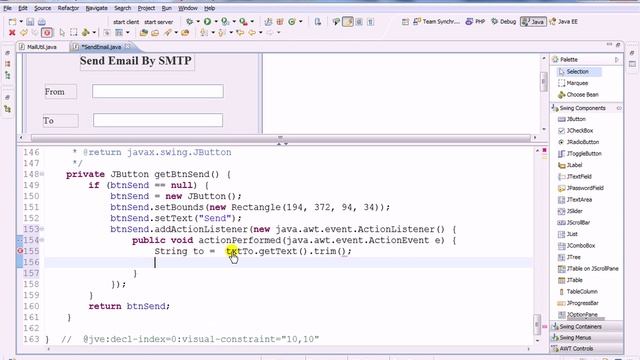Click the Back navigation arrow icon
Image resolution: width=640 pixels, height=360 pixels.
(x=252, y=33)
